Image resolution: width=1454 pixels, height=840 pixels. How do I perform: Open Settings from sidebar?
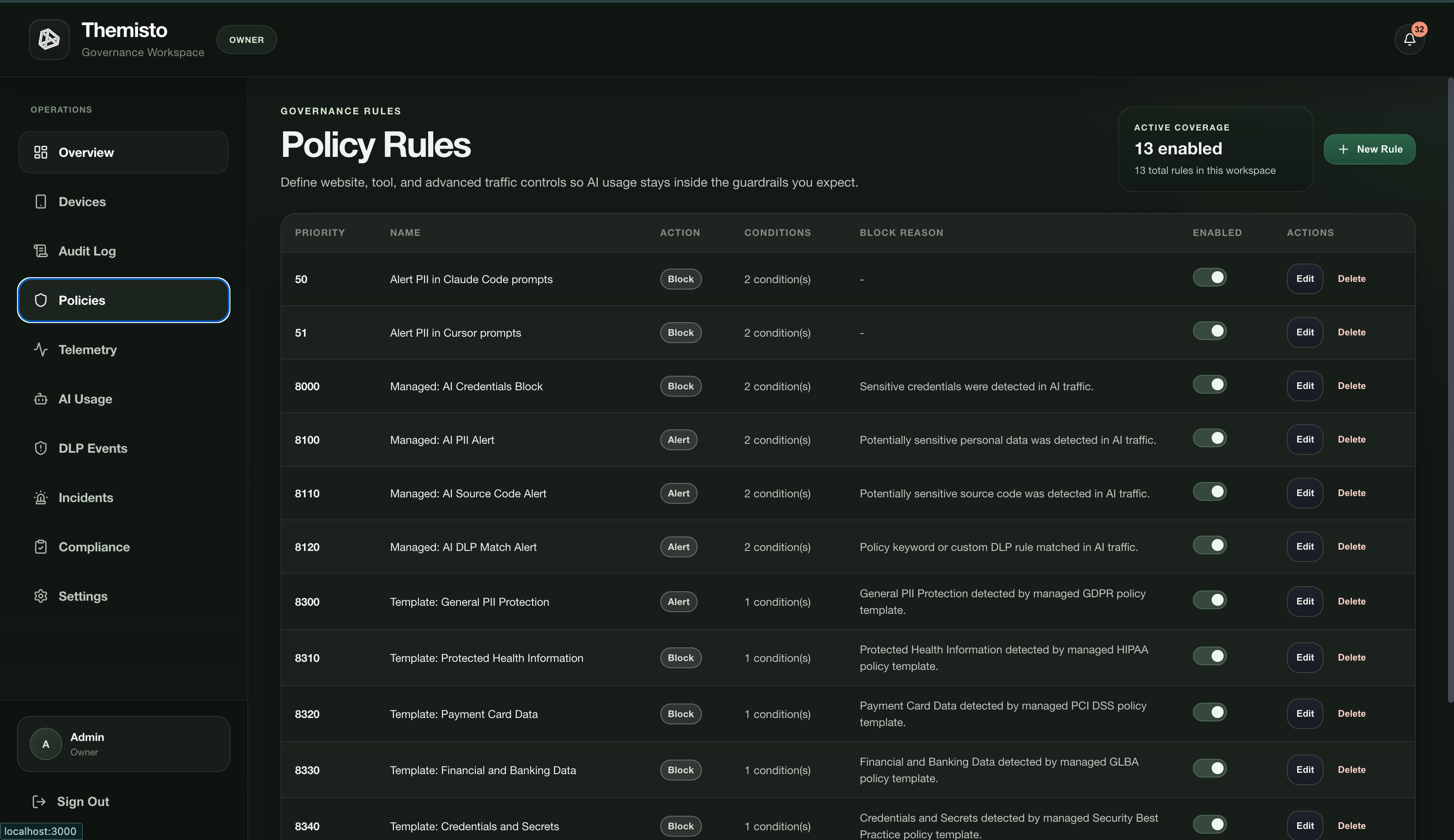click(123, 596)
